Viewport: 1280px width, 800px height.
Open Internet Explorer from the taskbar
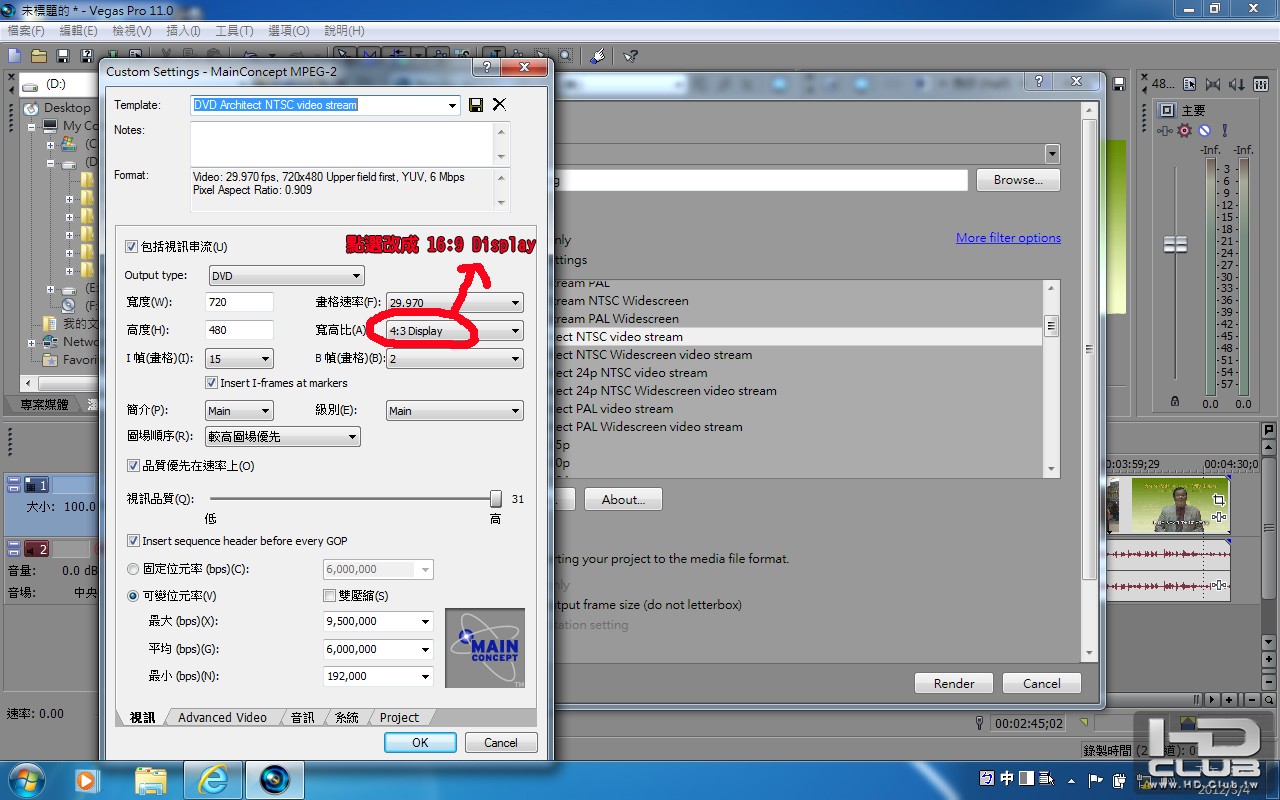(x=213, y=778)
